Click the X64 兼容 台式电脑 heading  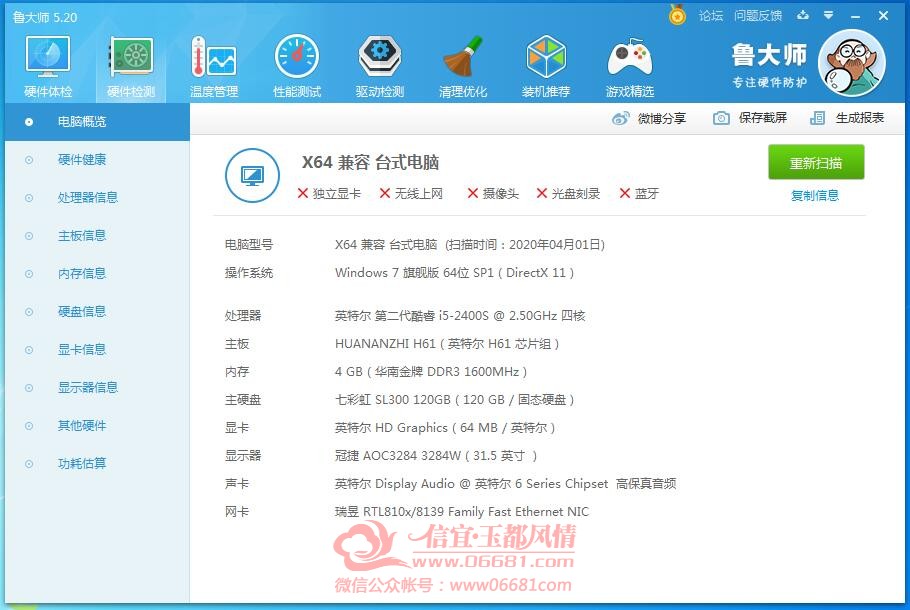pyautogui.click(x=370, y=163)
